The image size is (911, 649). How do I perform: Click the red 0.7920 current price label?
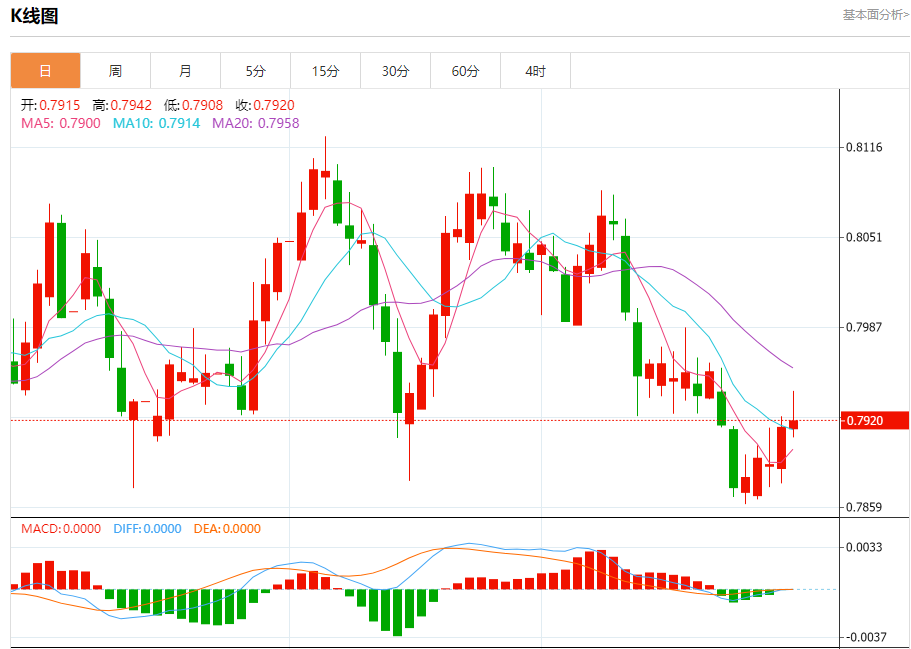click(x=874, y=420)
